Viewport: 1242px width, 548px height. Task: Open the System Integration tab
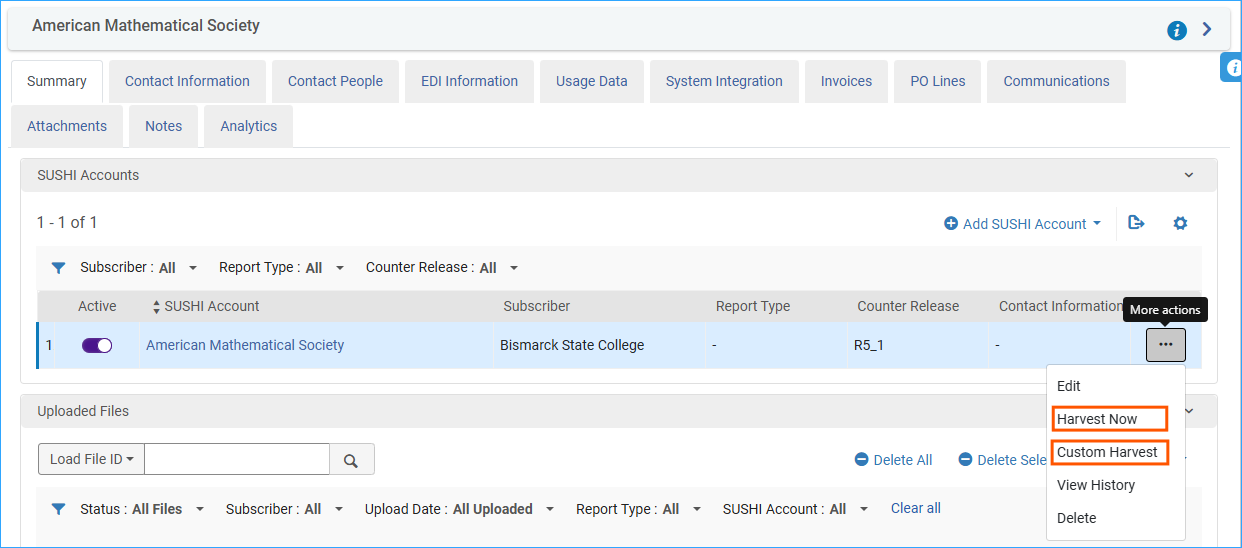[x=724, y=81]
